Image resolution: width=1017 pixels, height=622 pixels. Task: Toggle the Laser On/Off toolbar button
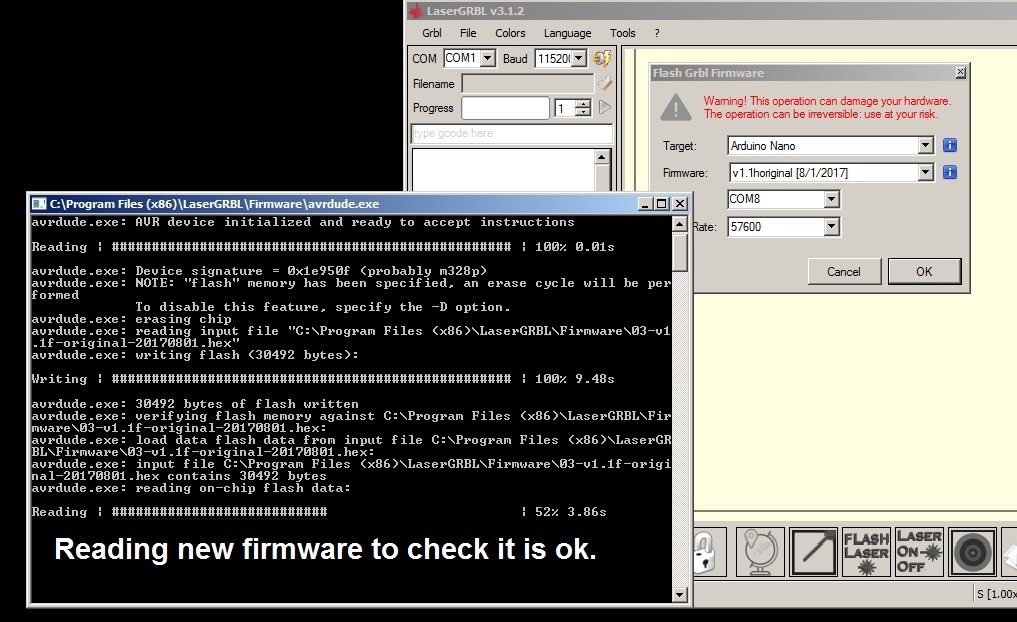coord(919,553)
